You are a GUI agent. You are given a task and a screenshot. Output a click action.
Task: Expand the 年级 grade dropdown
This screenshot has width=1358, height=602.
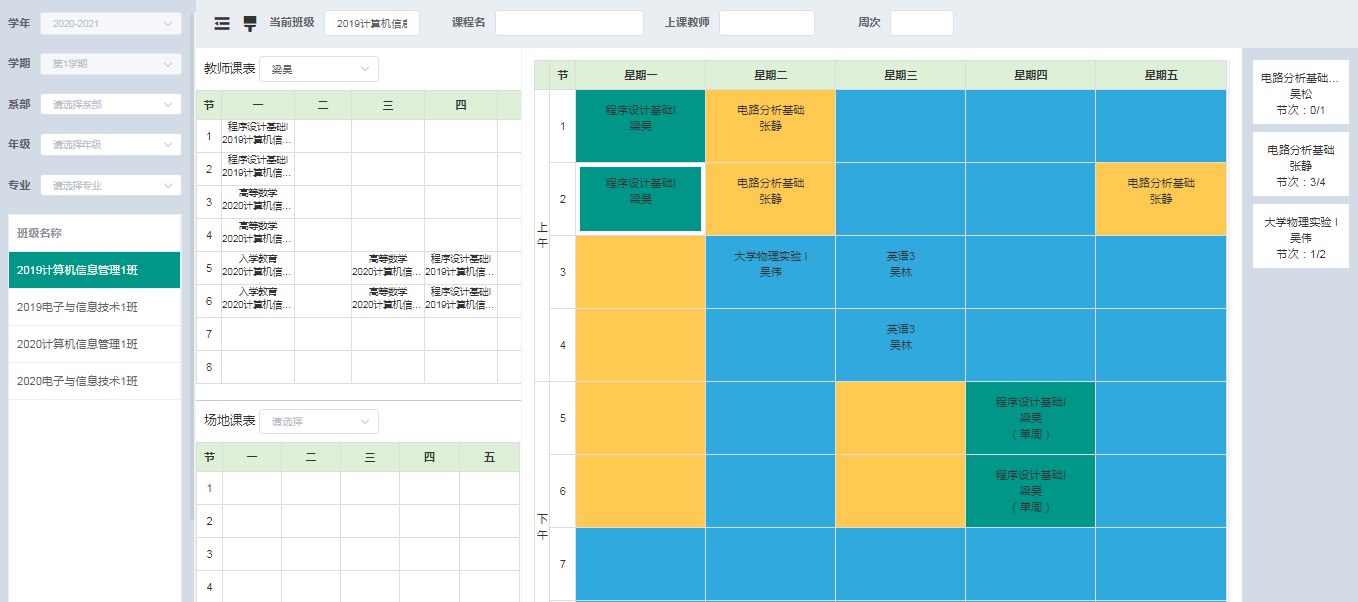pos(110,144)
